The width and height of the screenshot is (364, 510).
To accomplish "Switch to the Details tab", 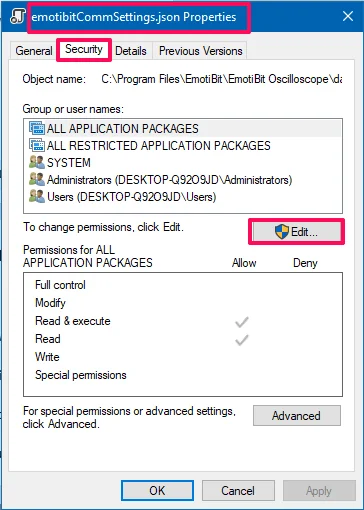I will [x=131, y=51].
